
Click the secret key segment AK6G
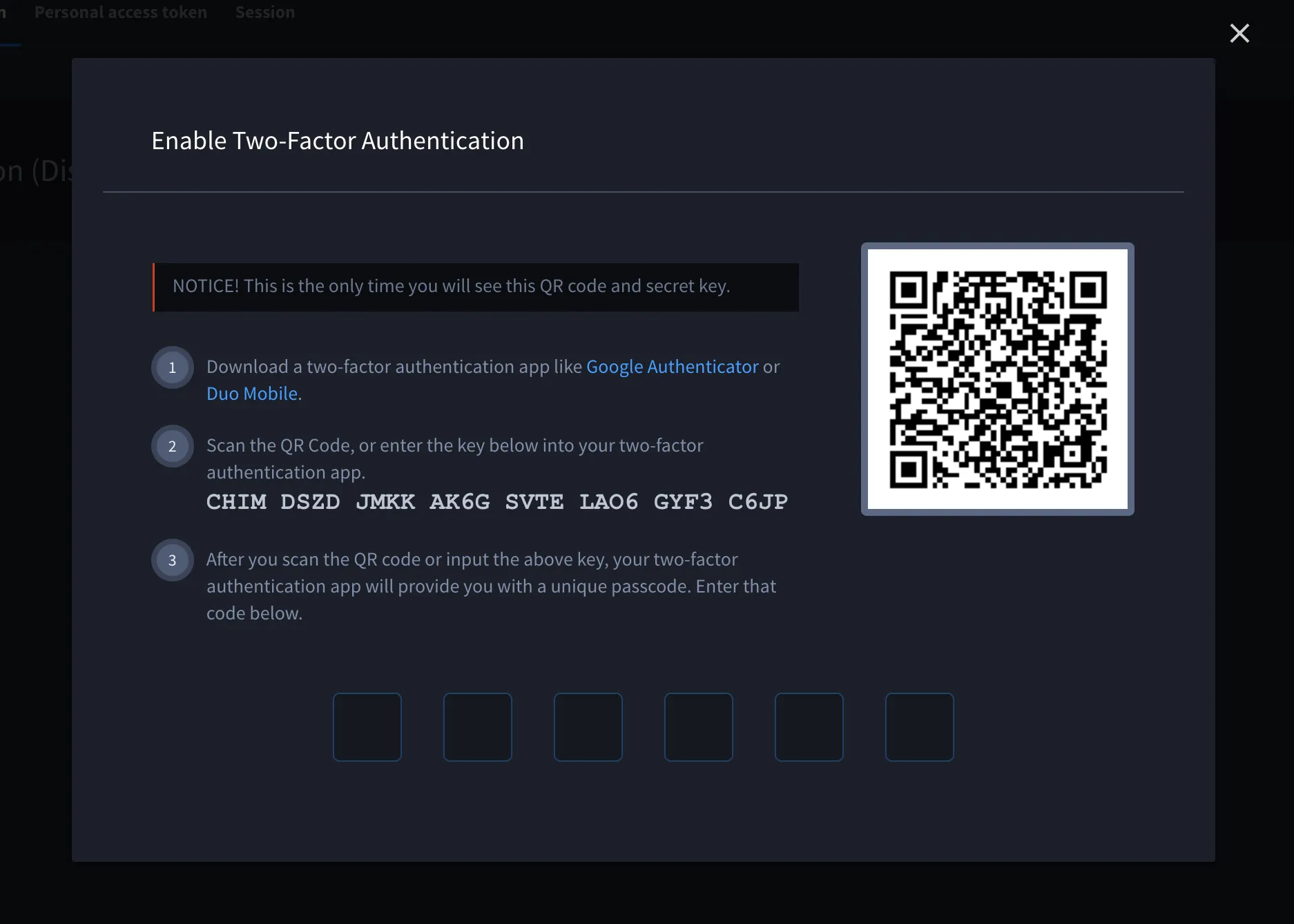[x=460, y=501]
